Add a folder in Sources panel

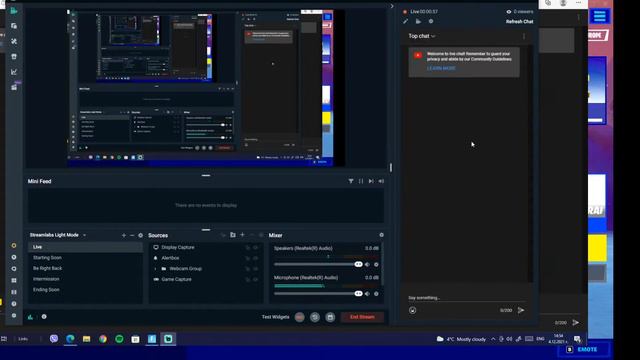pyautogui.click(x=233, y=235)
